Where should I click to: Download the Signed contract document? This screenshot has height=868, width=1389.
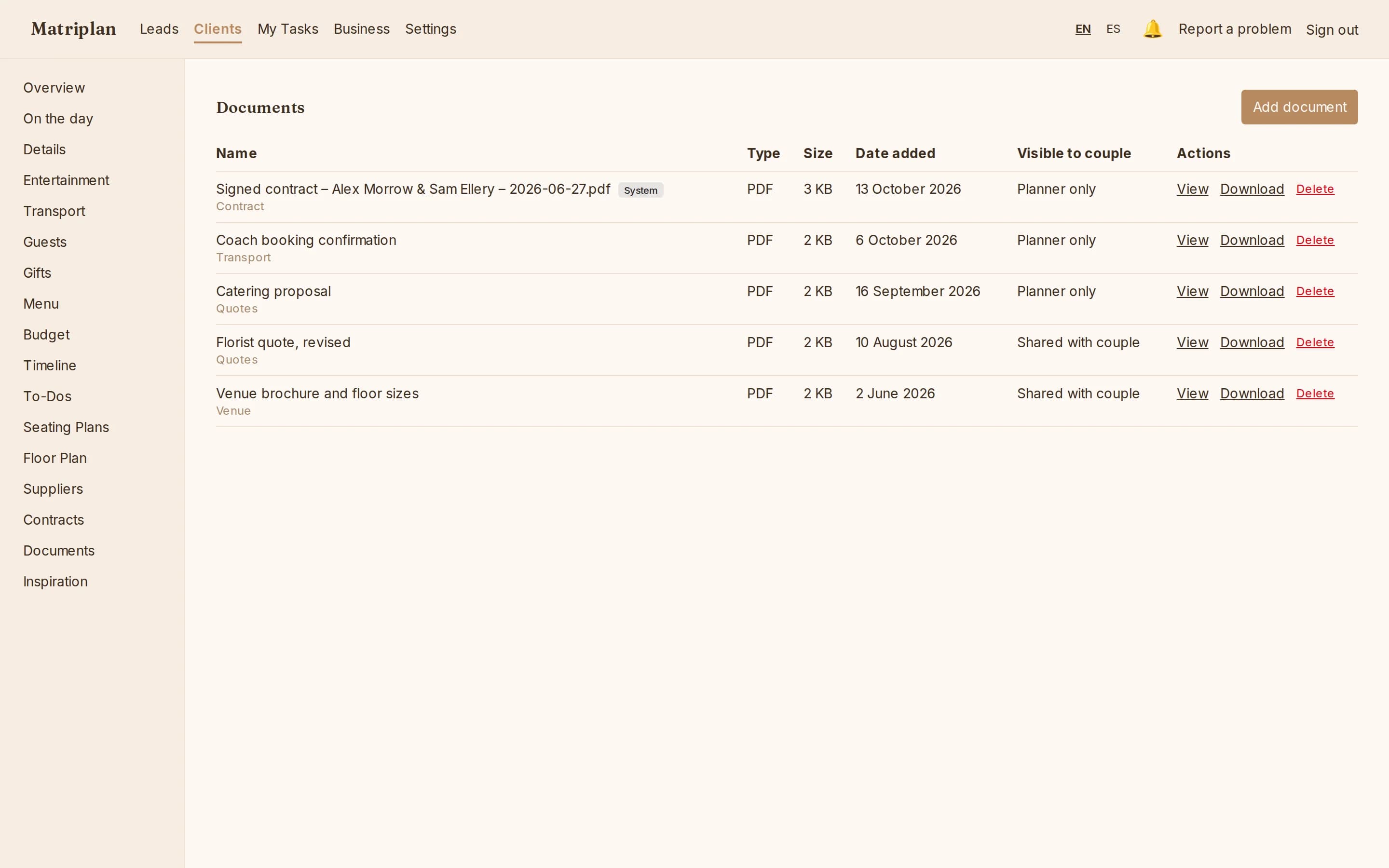click(x=1252, y=189)
